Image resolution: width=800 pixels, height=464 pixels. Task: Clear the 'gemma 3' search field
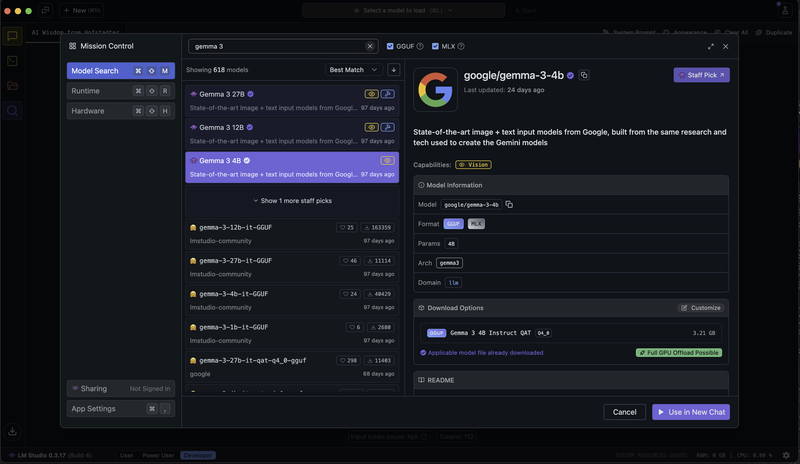370,46
